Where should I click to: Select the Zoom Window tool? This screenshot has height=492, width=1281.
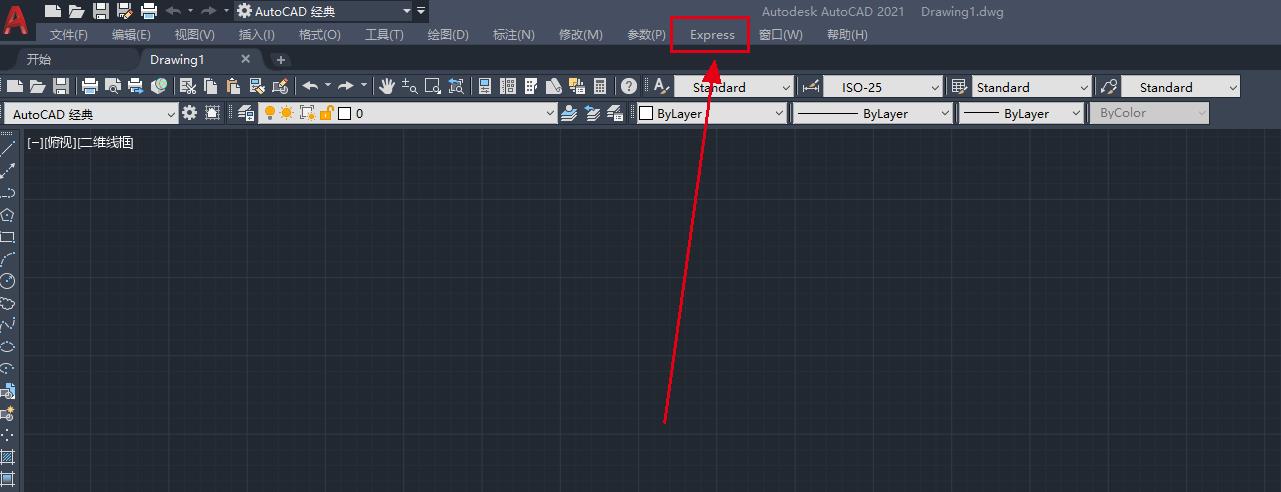coord(432,86)
